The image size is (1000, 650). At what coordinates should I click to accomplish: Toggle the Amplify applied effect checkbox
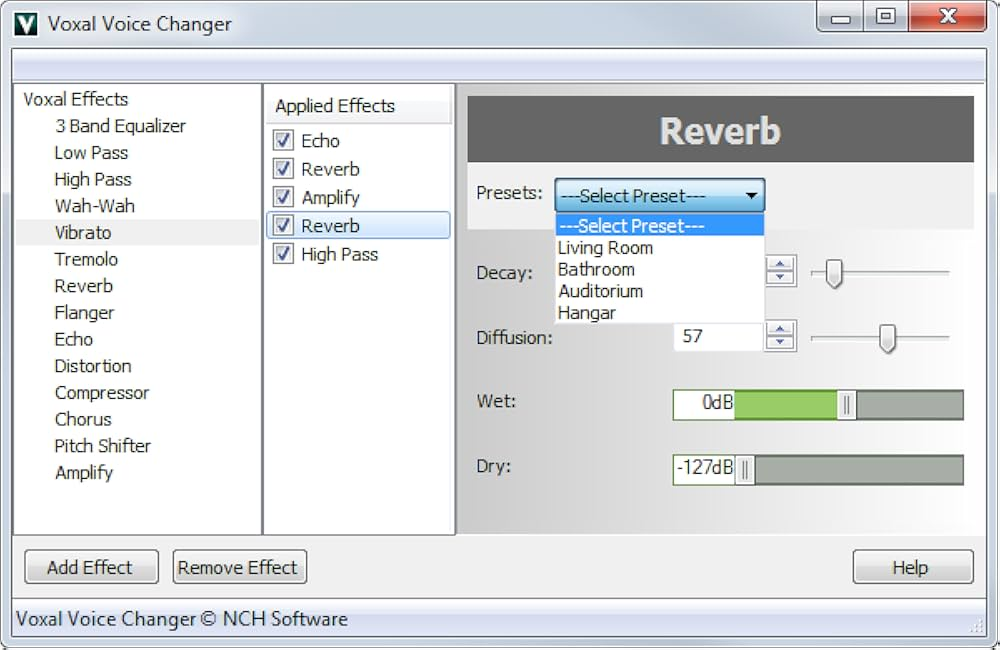[x=283, y=197]
